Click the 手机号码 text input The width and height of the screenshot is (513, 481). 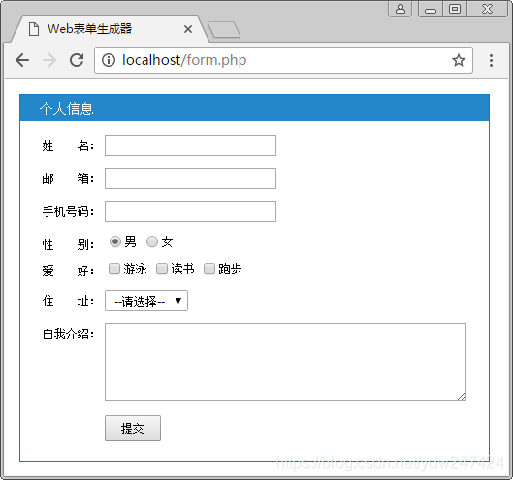click(190, 211)
